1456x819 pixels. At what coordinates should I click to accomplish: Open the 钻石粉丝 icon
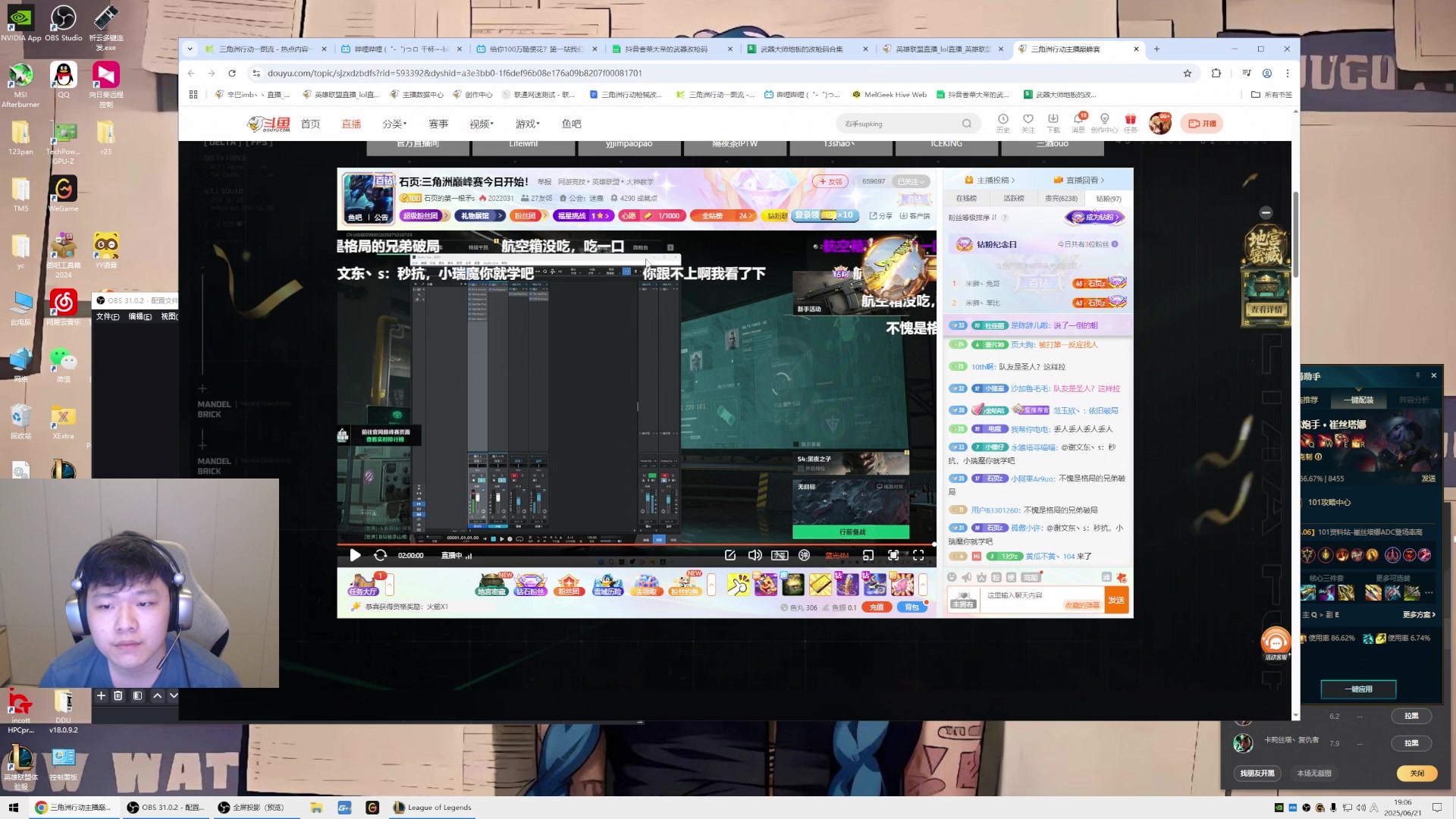pyautogui.click(x=530, y=585)
